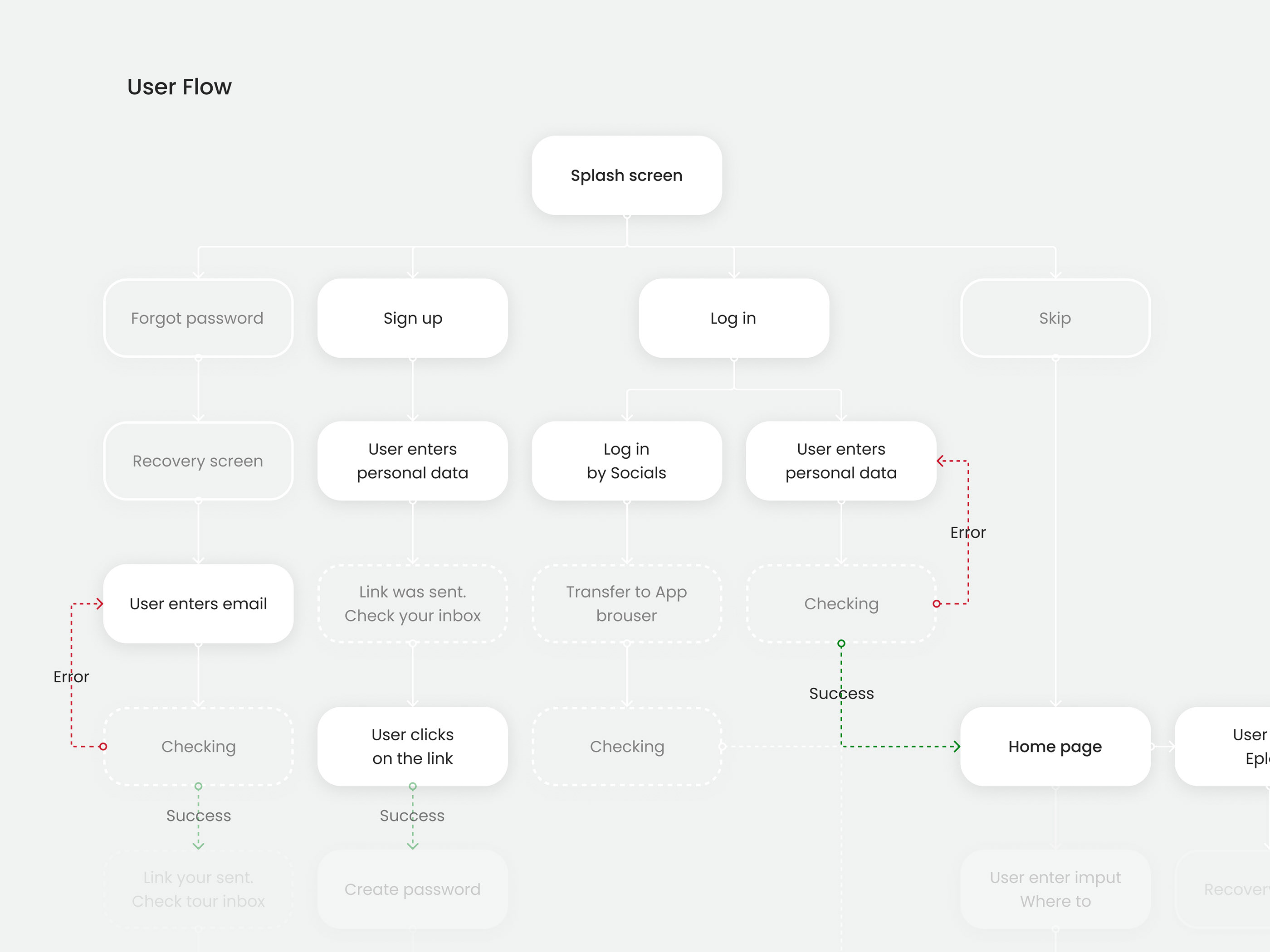Image resolution: width=1270 pixels, height=952 pixels.
Task: Click the Create password box
Action: [412, 889]
